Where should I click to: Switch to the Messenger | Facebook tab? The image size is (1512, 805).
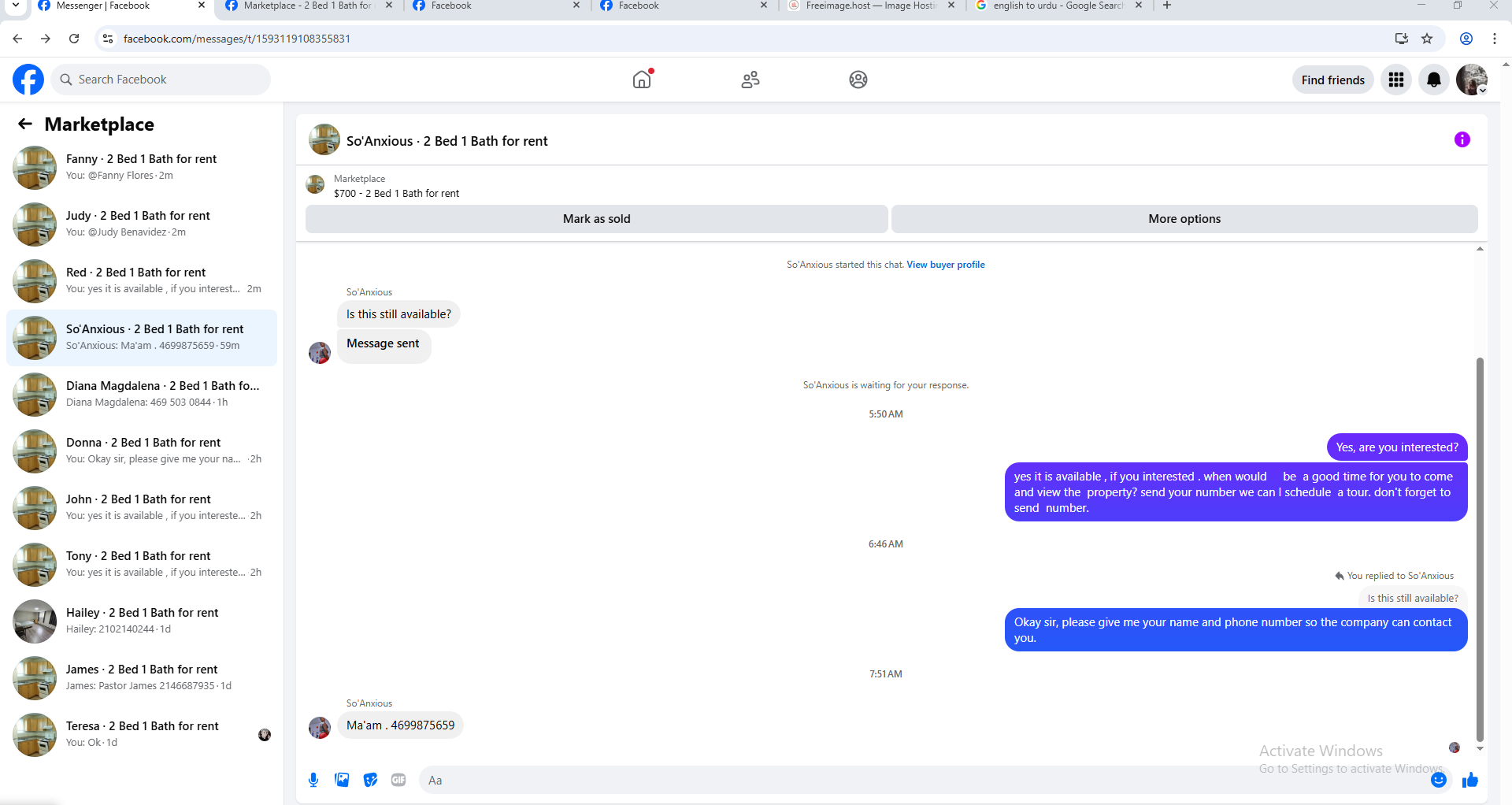[x=120, y=6]
